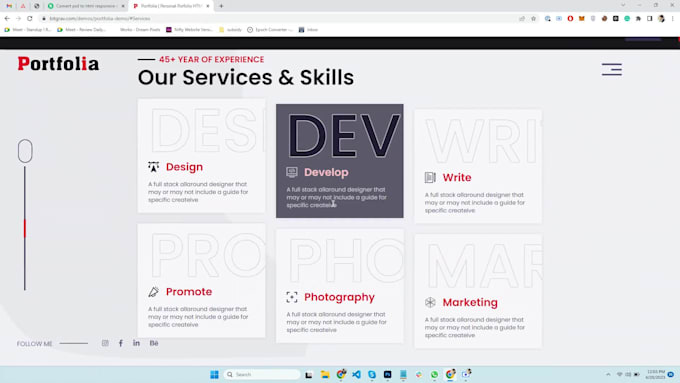Select the Photography card title
680x383 pixels.
tap(339, 298)
